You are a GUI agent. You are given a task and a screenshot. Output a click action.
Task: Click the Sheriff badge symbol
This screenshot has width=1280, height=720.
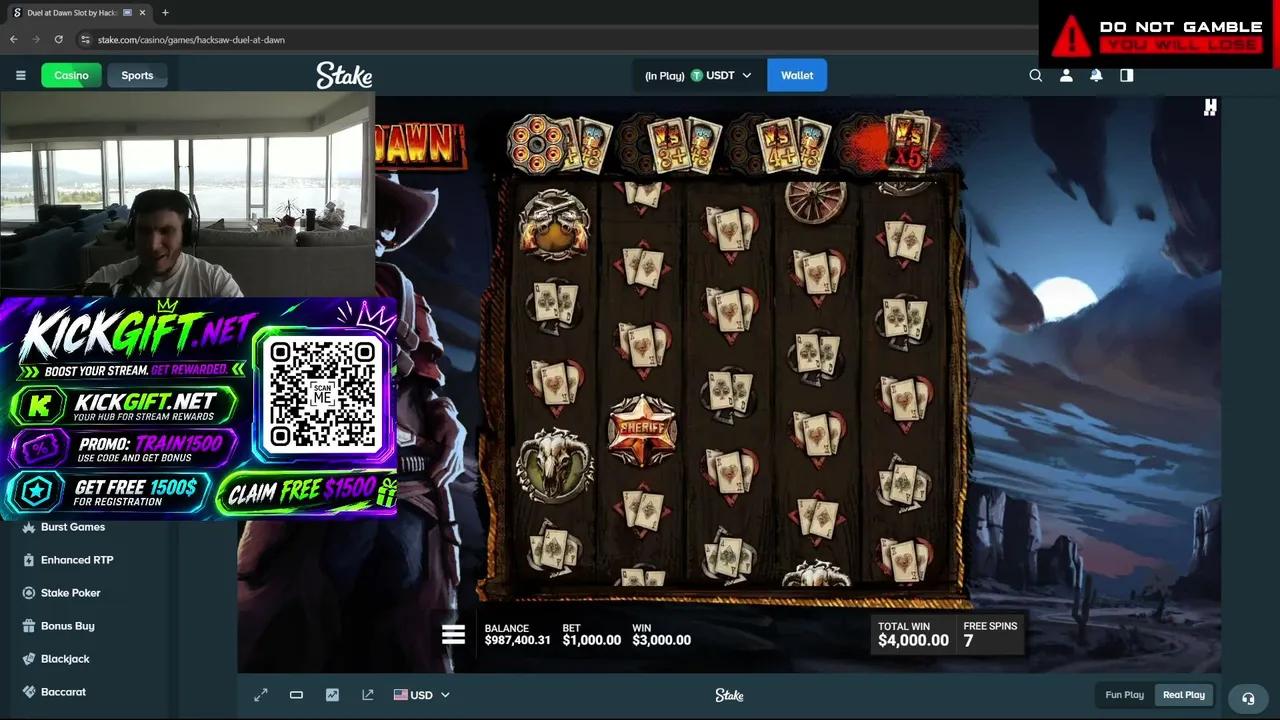click(642, 430)
